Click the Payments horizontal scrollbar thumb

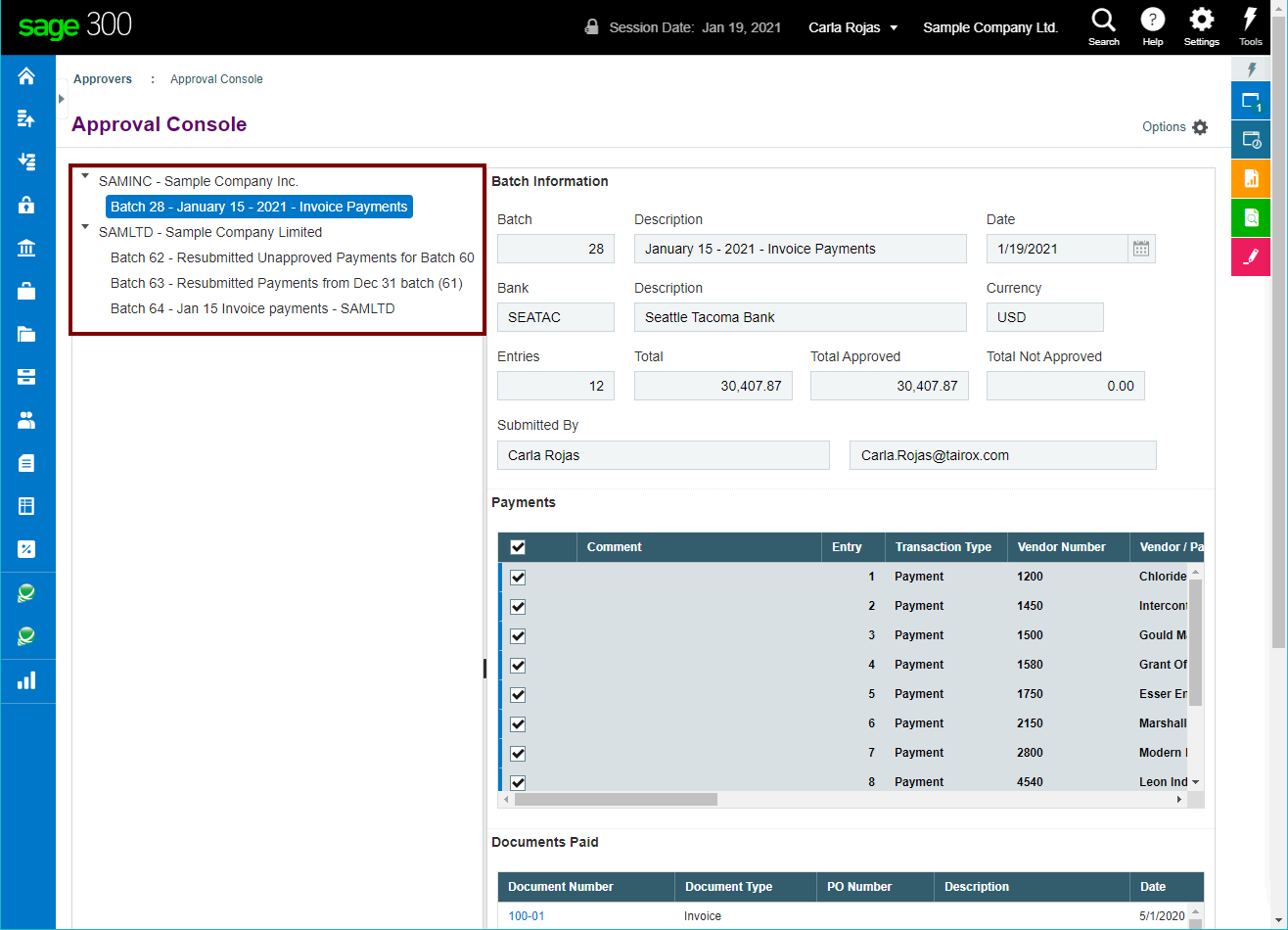[x=616, y=800]
